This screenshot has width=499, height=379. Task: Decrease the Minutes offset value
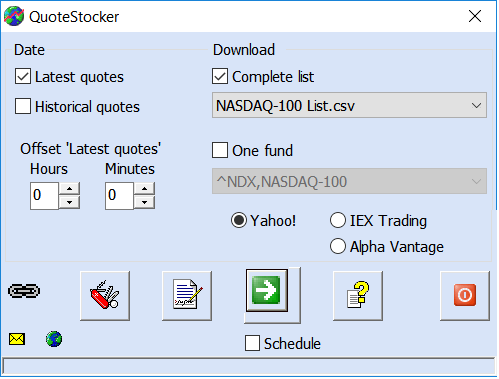point(144,202)
